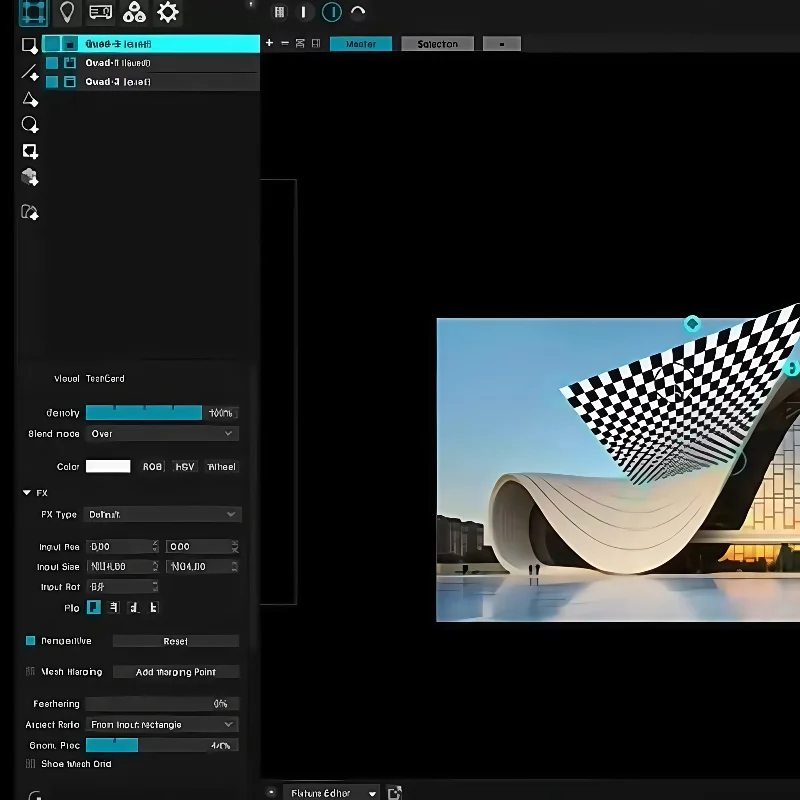Switch to the Selection view tab
The image size is (800, 800).
point(437,44)
